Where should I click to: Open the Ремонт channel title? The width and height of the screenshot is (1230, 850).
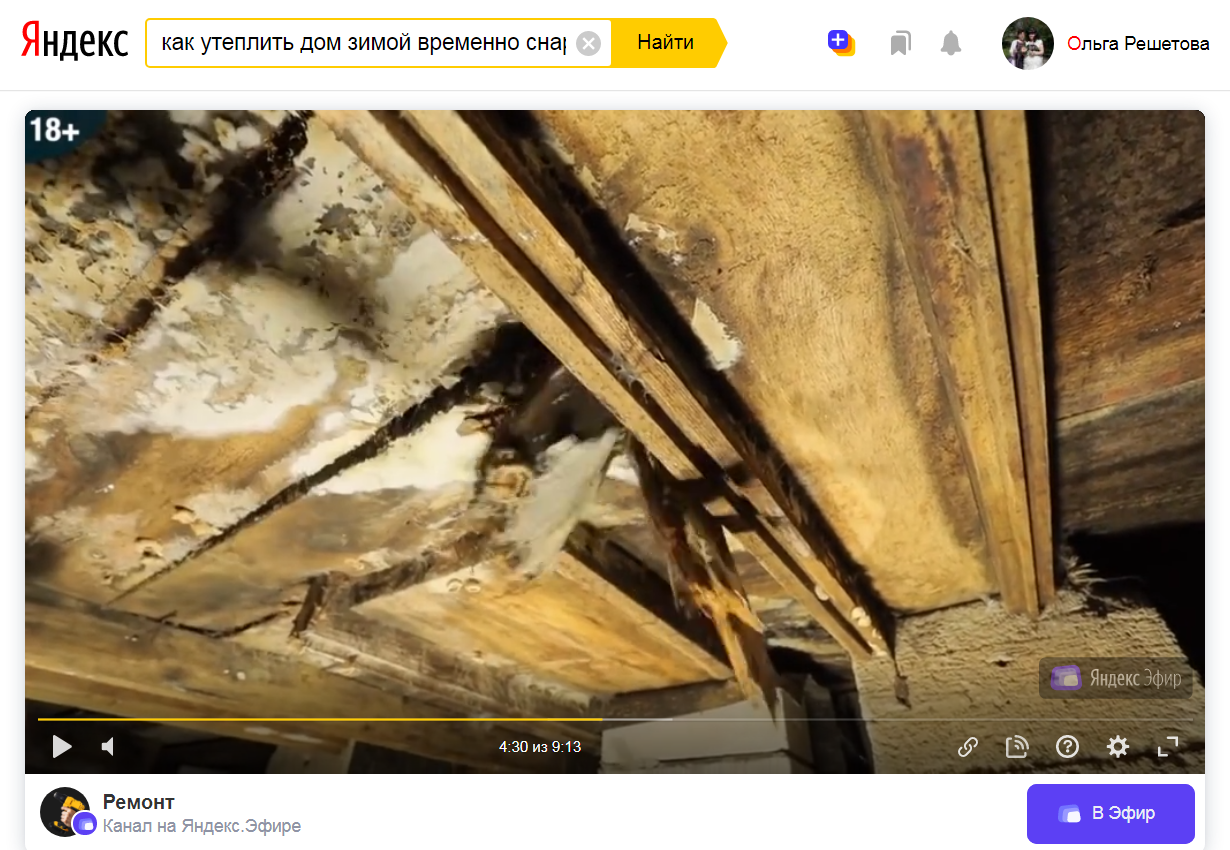click(139, 802)
